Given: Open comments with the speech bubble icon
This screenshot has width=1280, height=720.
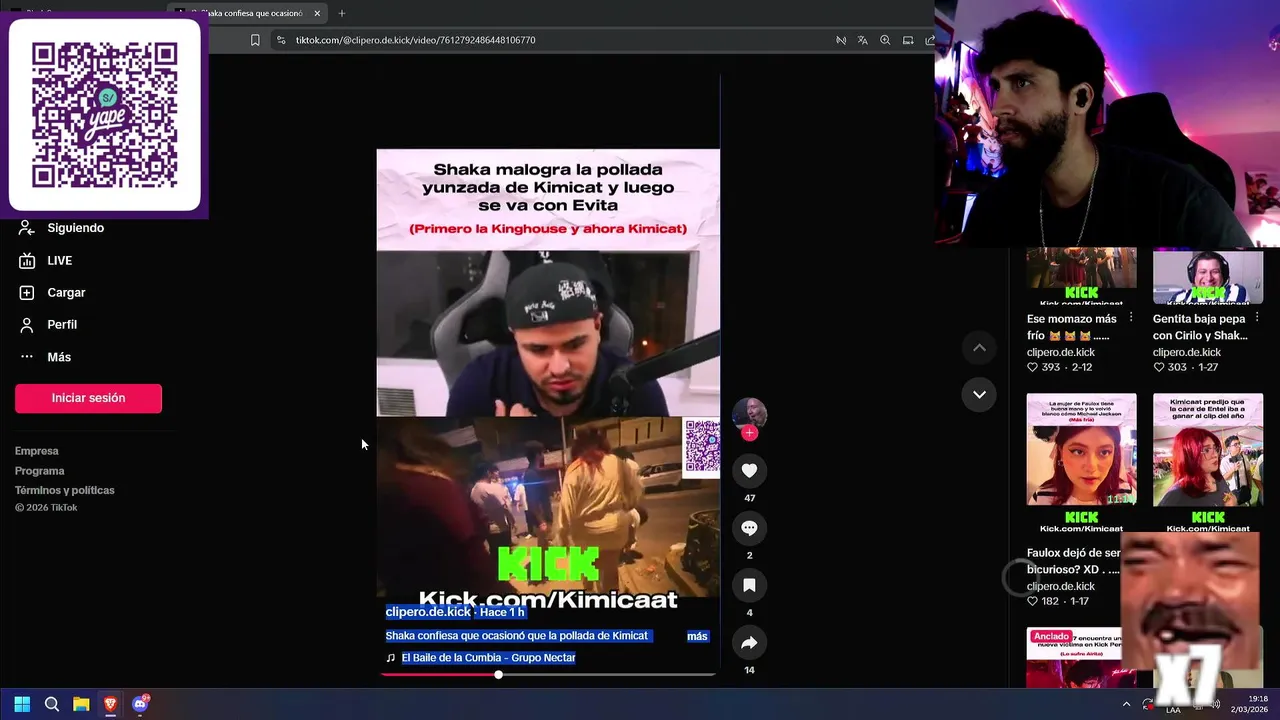Looking at the screenshot, I should point(749,528).
